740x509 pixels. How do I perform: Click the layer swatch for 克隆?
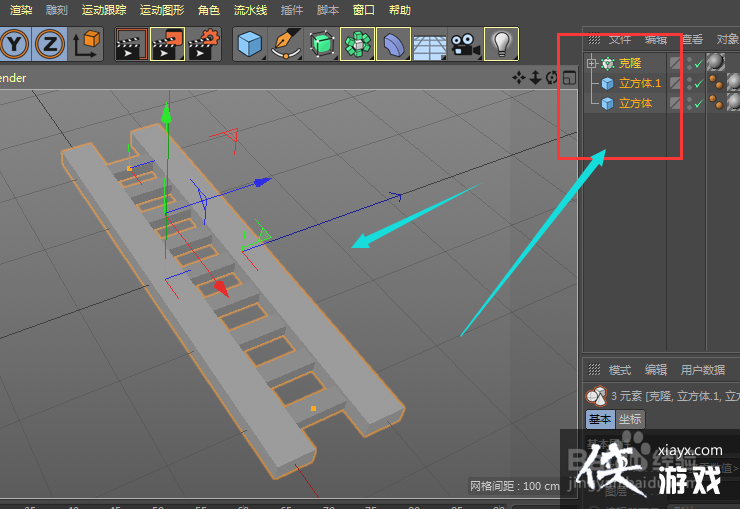point(675,63)
